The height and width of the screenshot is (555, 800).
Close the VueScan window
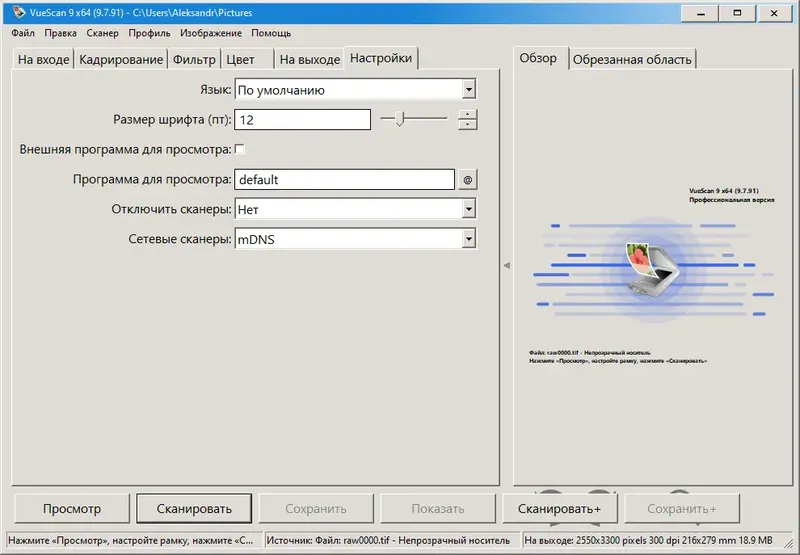pyautogui.click(x=774, y=13)
